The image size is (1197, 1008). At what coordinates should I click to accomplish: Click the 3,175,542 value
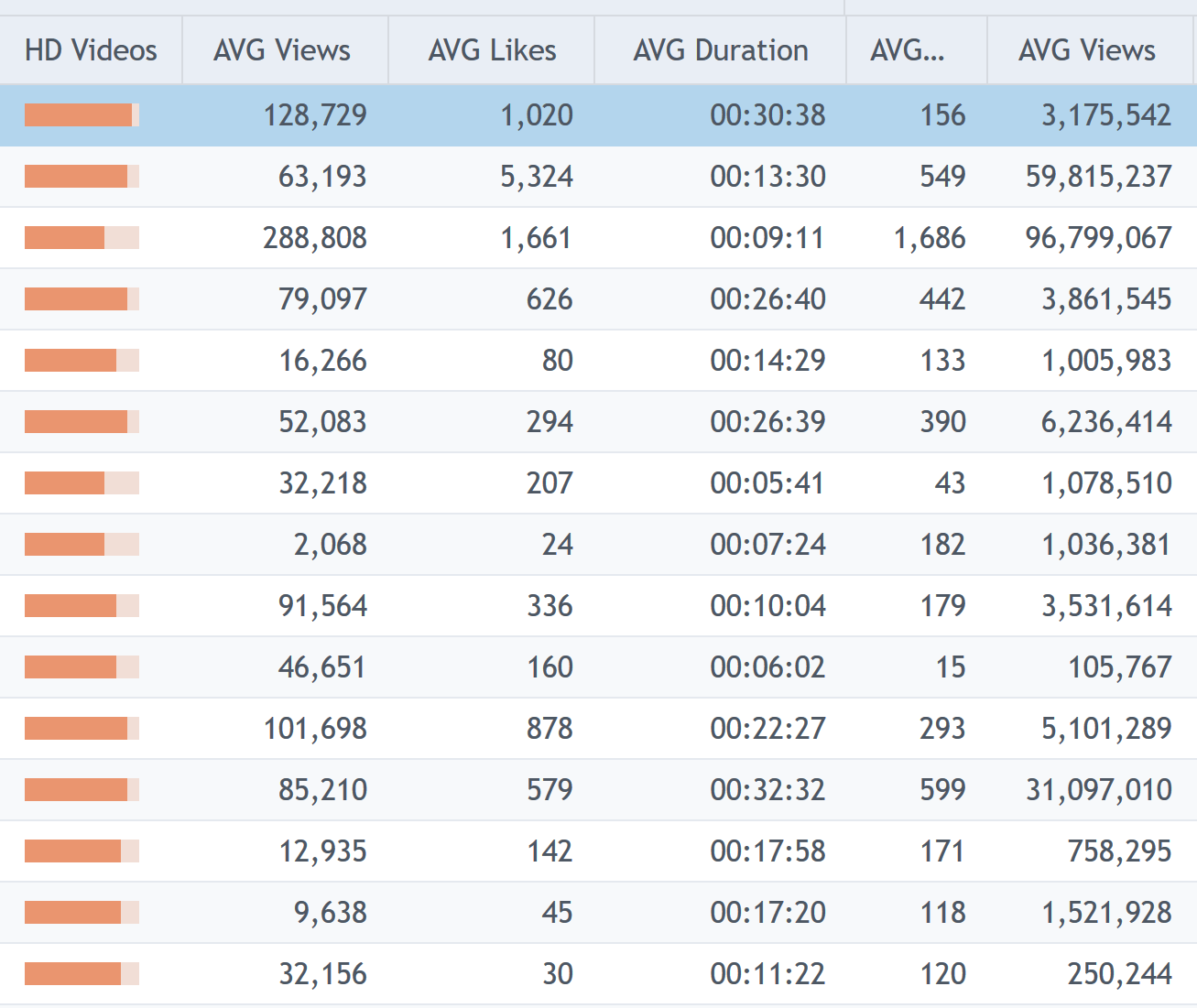coord(1106,115)
